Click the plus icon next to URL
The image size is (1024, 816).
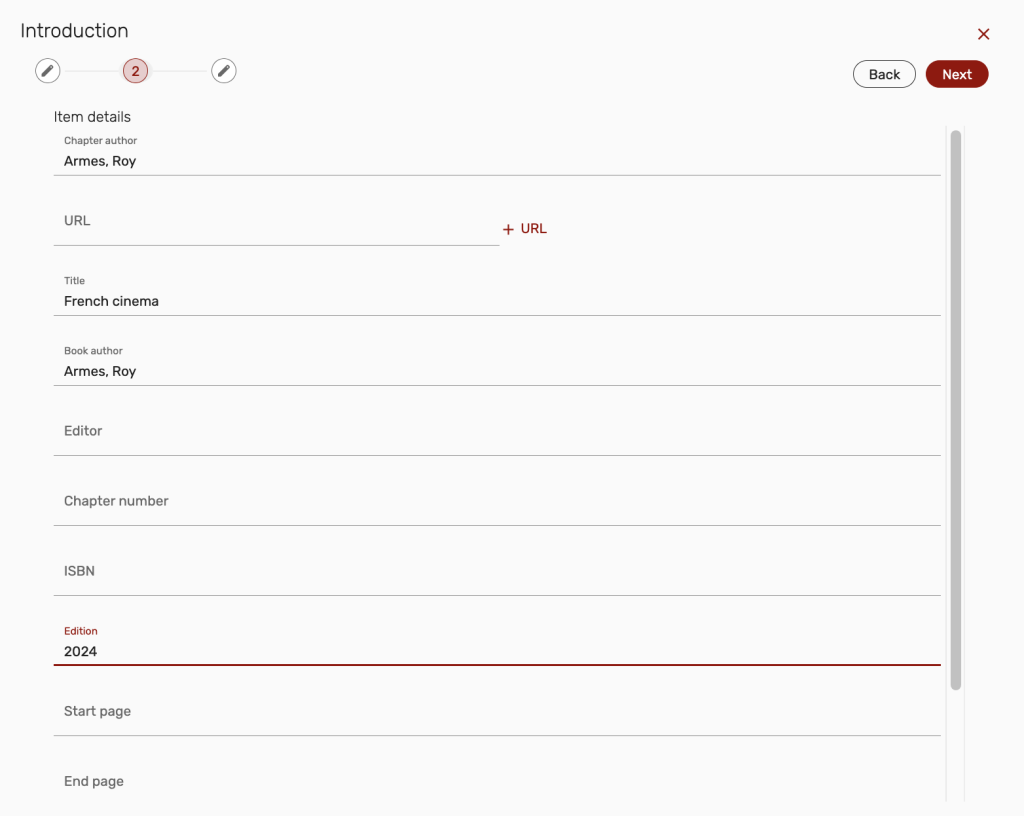(x=508, y=229)
